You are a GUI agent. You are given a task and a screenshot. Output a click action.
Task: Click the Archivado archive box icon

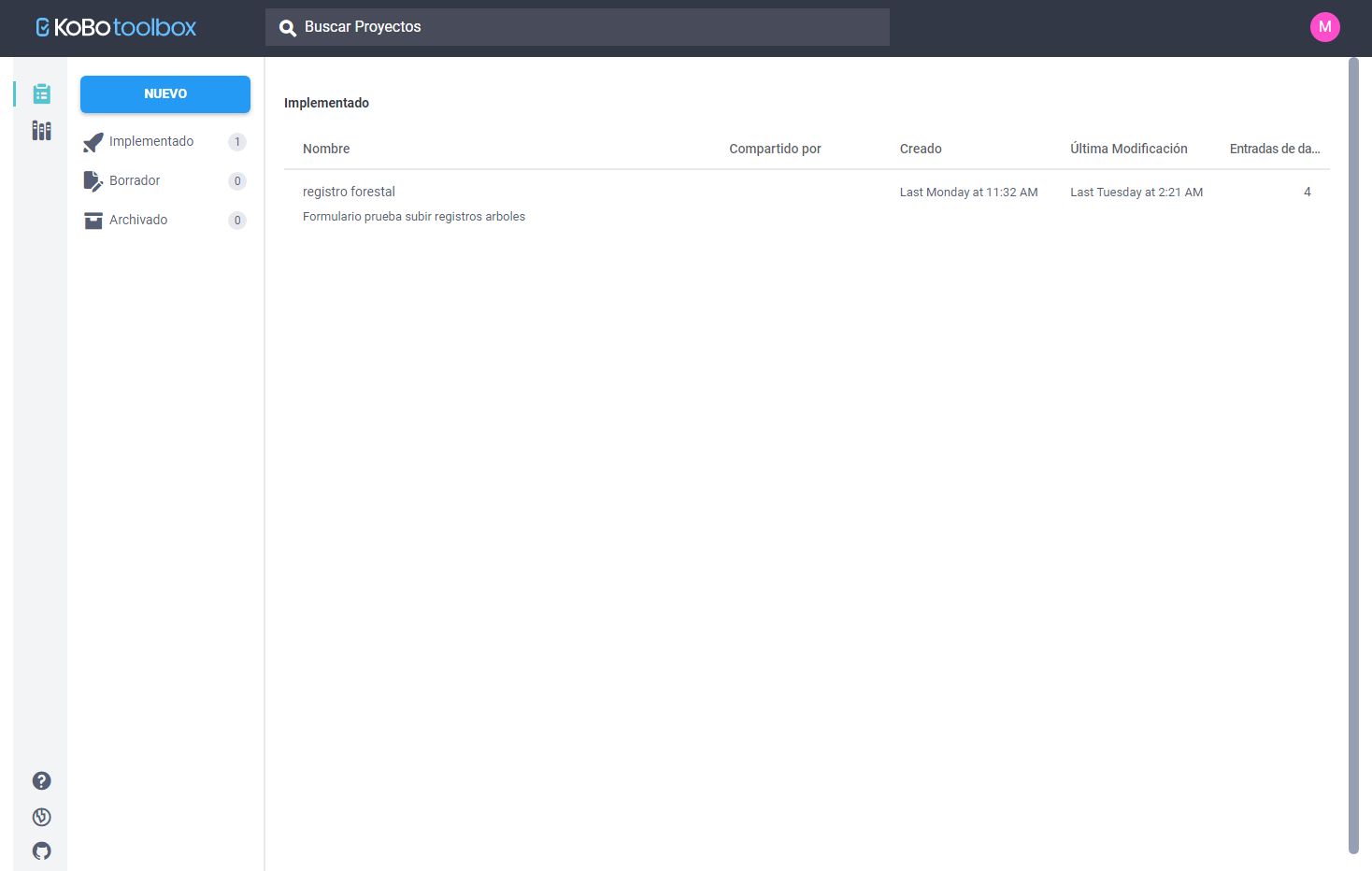coord(93,221)
